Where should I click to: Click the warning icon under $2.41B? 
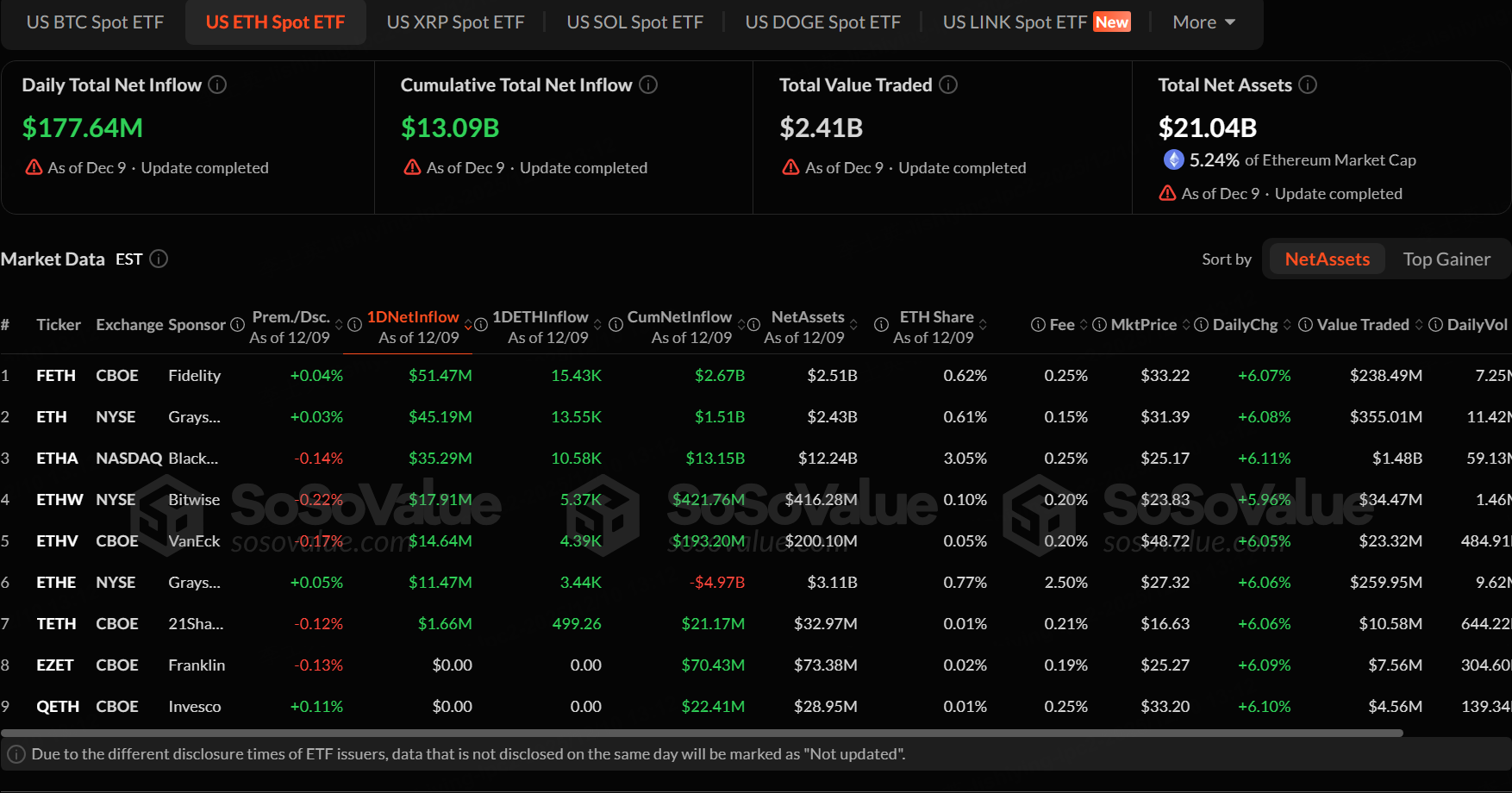click(x=790, y=167)
